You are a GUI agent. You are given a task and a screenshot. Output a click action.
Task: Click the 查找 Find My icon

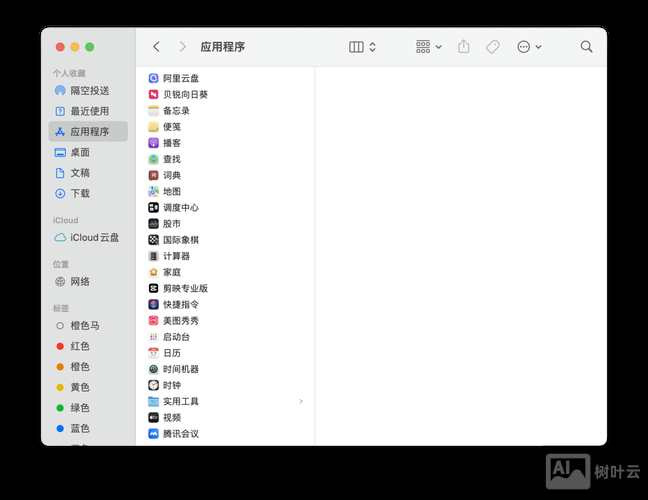(153, 159)
